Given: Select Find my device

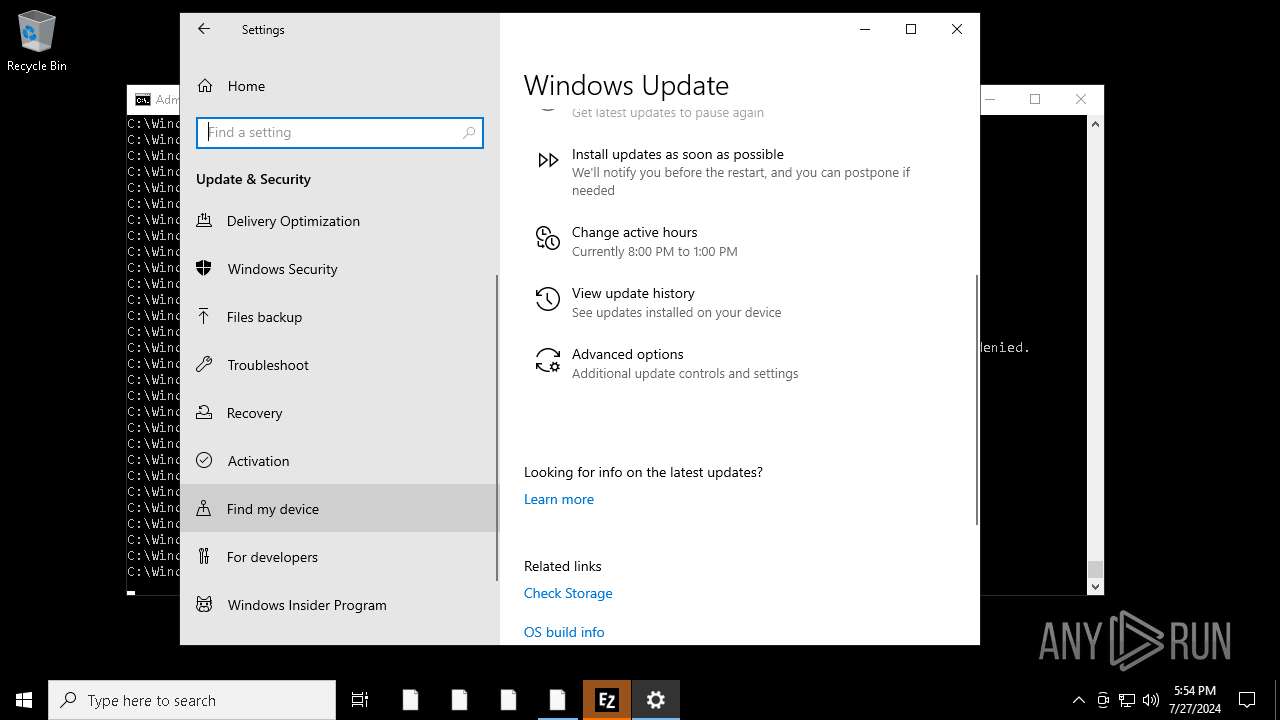Looking at the screenshot, I should click(339, 509).
